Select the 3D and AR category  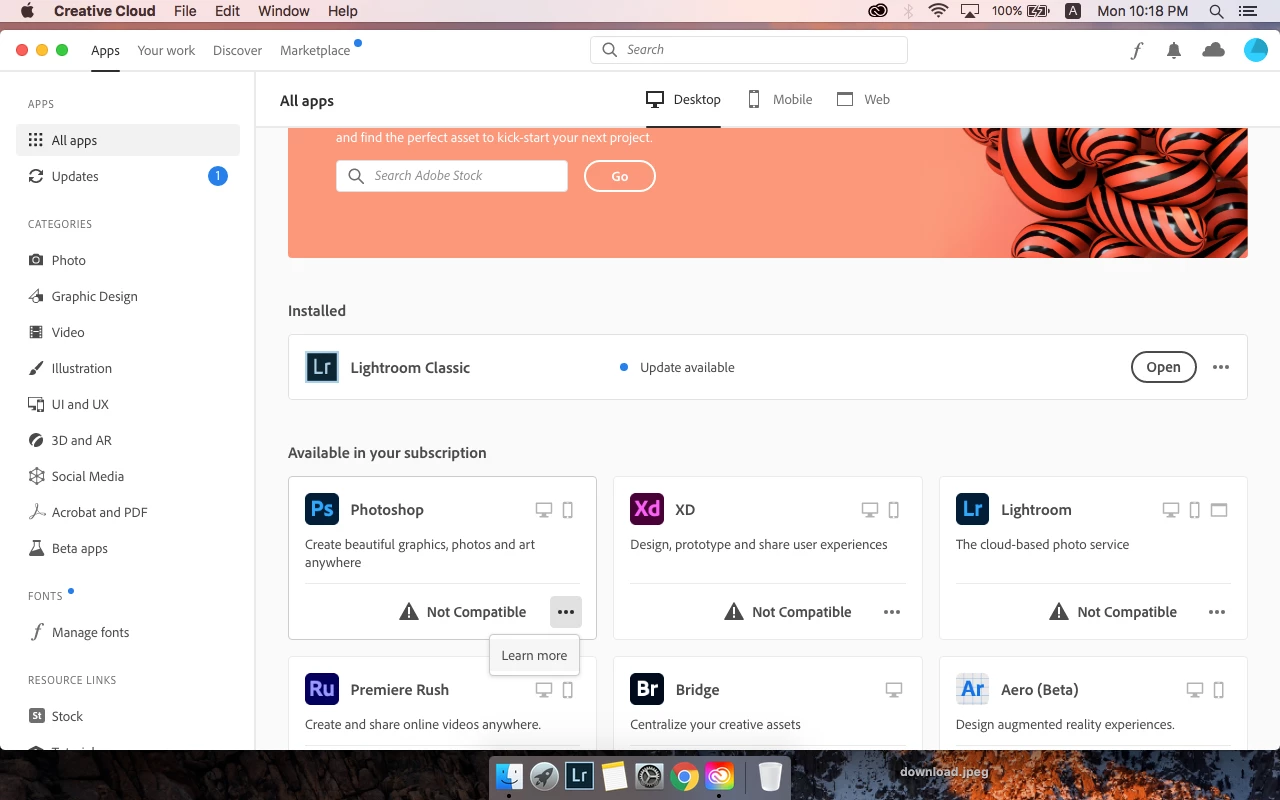coord(128,440)
